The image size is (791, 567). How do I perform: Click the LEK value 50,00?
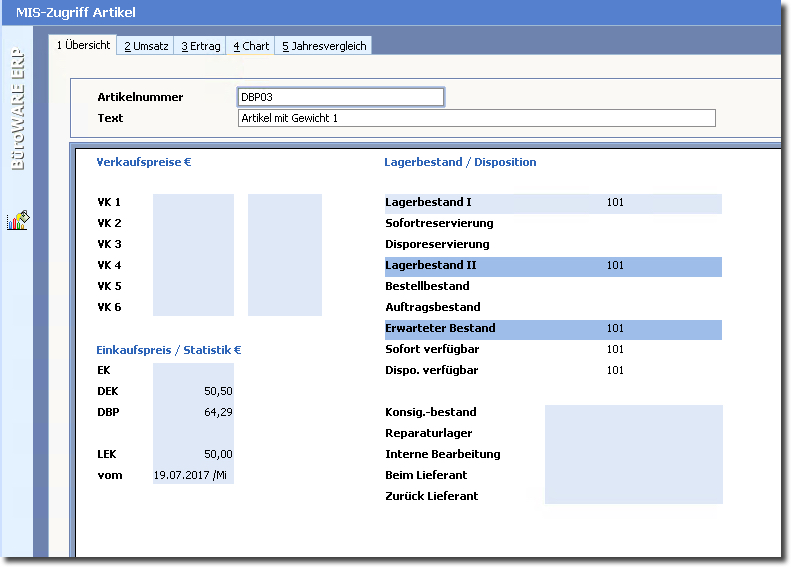pos(217,454)
